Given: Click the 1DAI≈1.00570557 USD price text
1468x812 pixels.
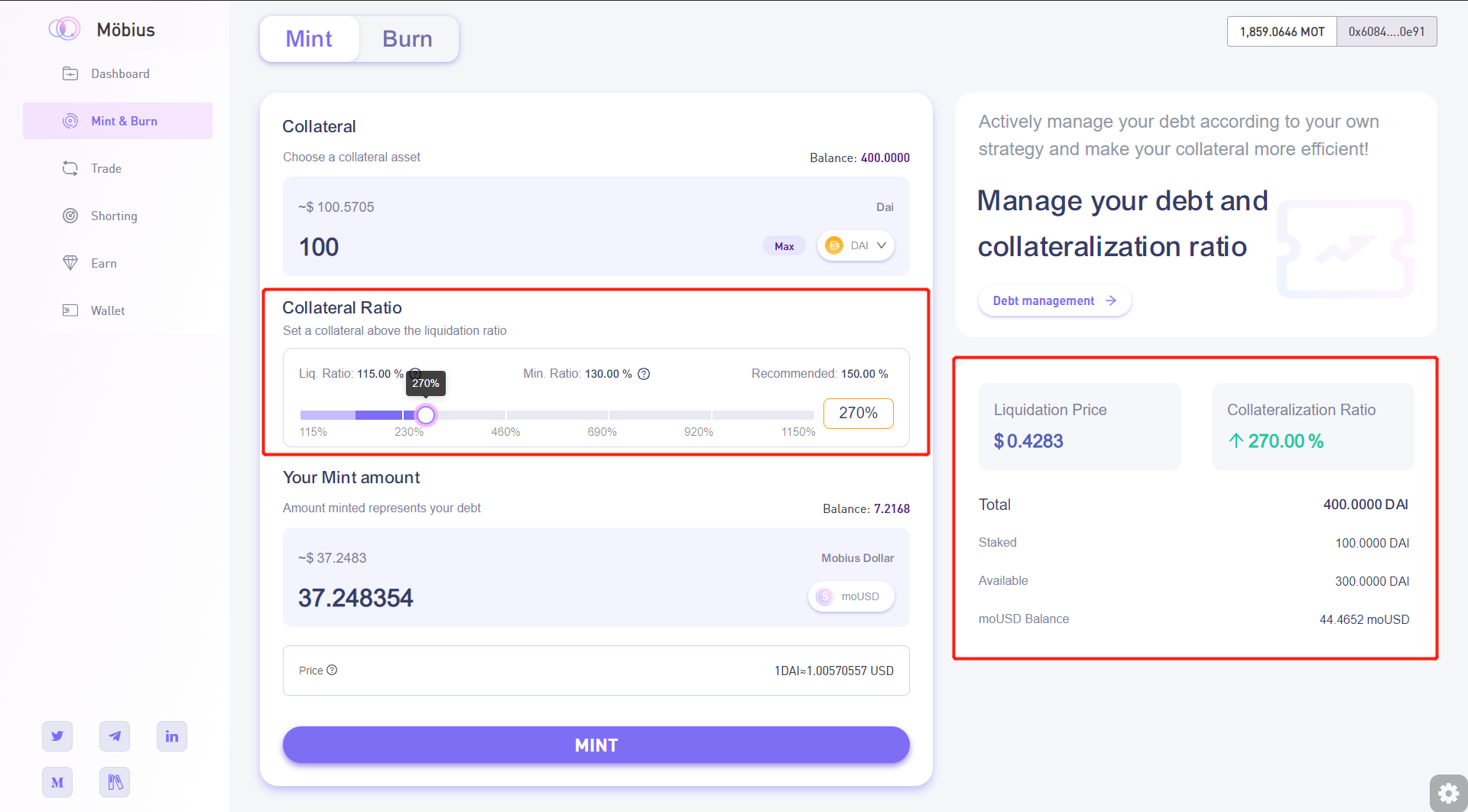Looking at the screenshot, I should point(834,671).
